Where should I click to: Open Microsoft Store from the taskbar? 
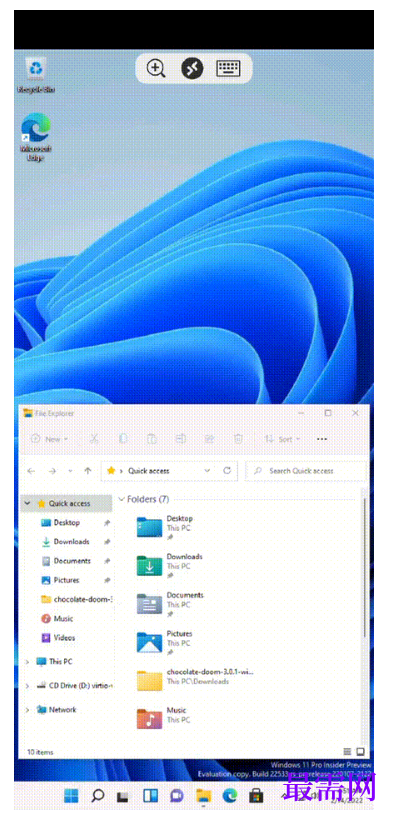click(256, 796)
